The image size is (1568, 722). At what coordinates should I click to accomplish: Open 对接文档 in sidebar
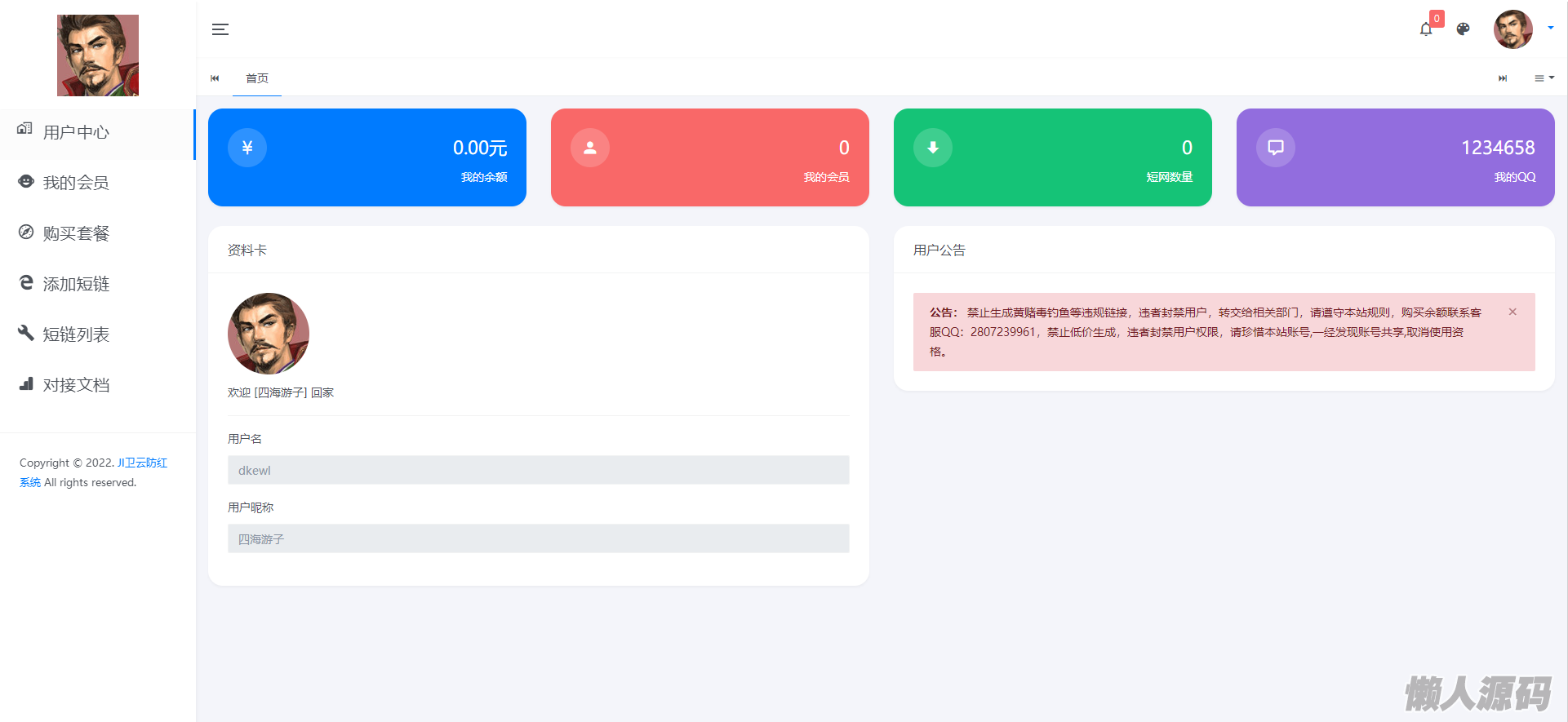click(x=97, y=385)
